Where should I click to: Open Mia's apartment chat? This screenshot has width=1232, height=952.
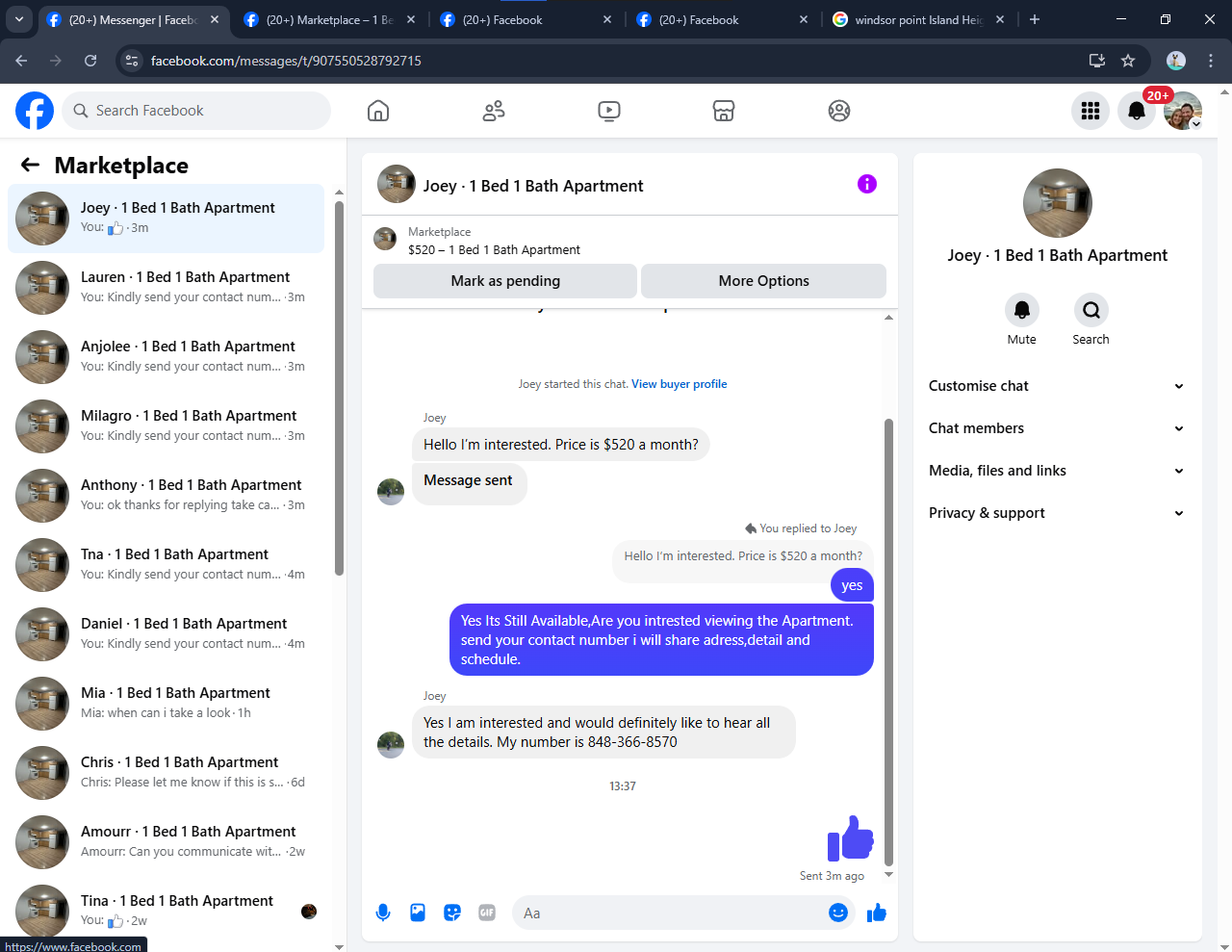click(x=167, y=704)
